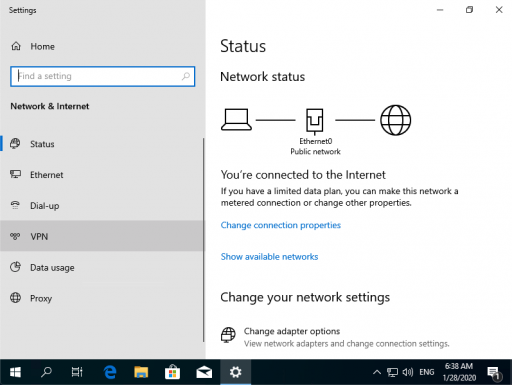512x385 pixels.
Task: Click the volume speaker tray icon
Action: click(x=408, y=372)
